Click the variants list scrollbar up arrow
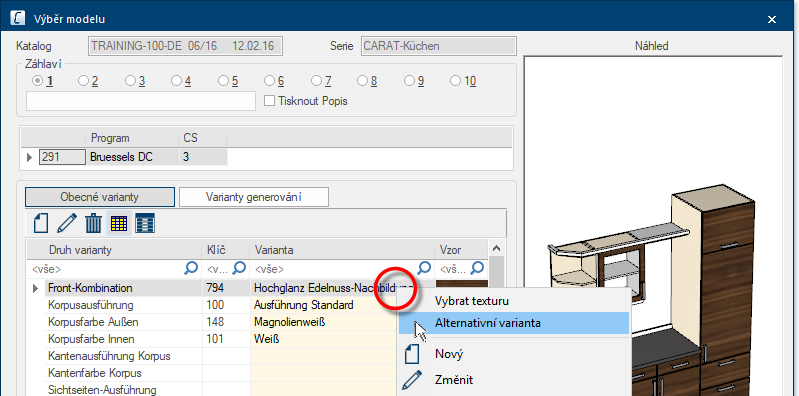The height and width of the screenshot is (396, 799). pos(497,249)
